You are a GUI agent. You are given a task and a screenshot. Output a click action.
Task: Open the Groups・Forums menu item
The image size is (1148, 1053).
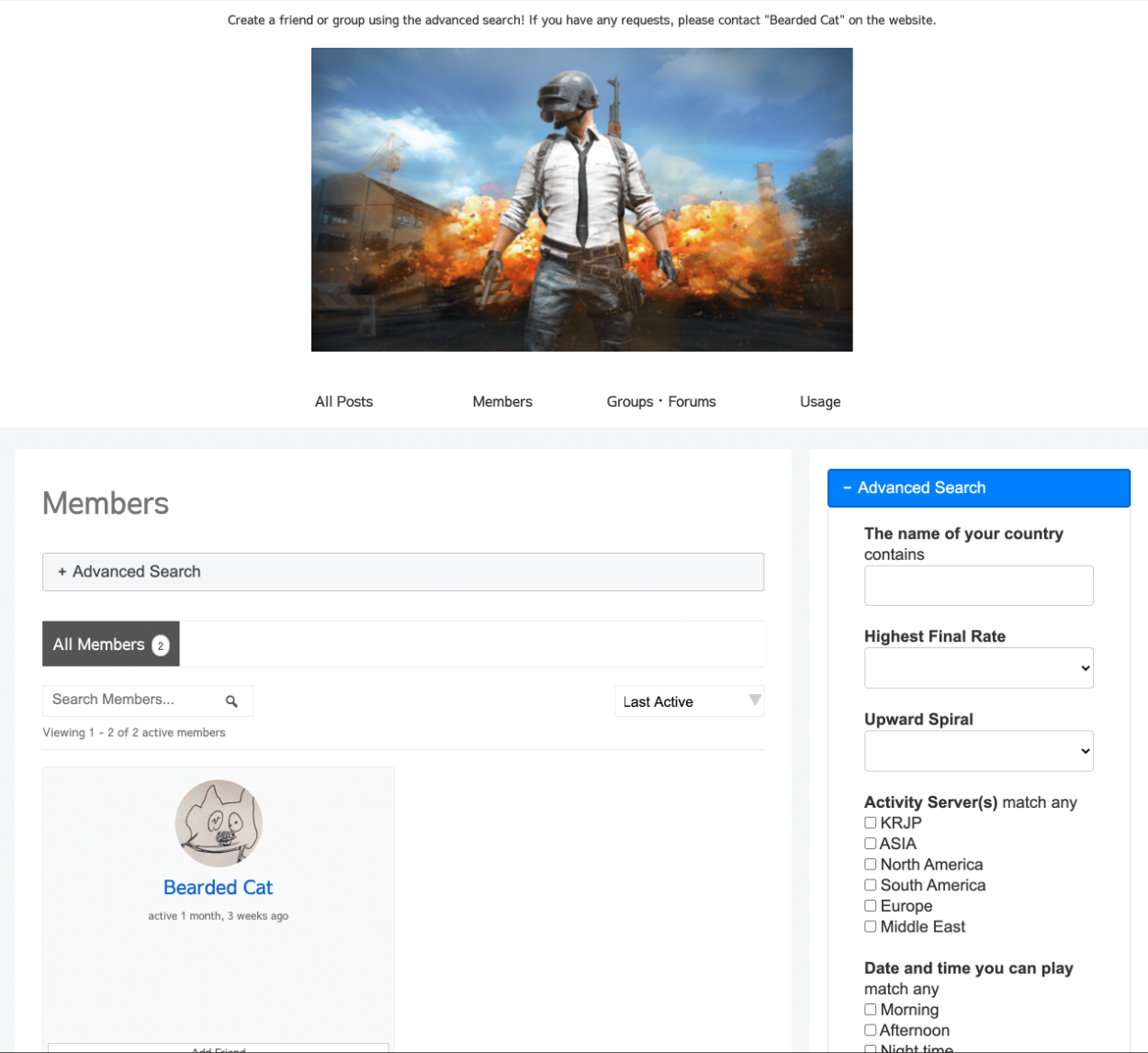660,402
